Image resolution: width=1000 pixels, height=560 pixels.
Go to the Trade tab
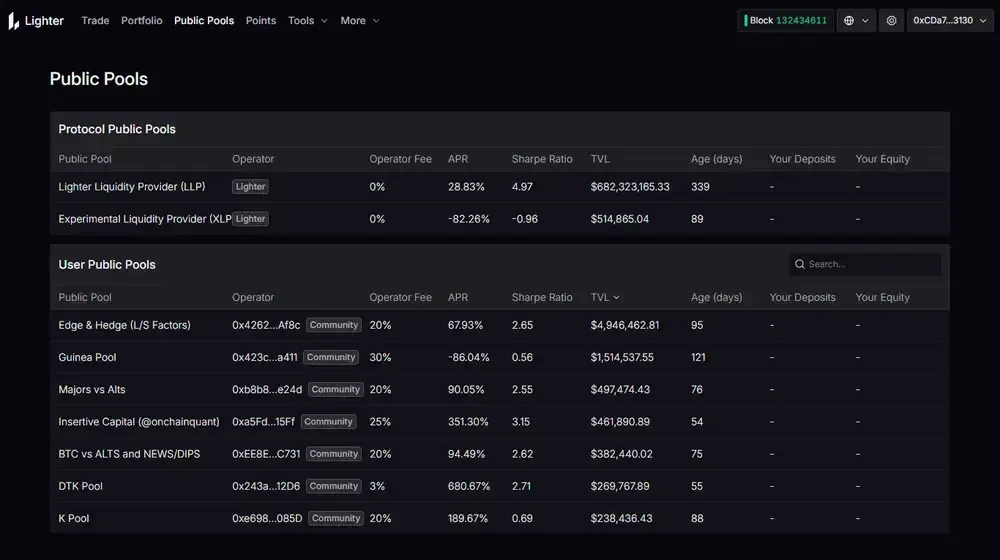coord(95,21)
